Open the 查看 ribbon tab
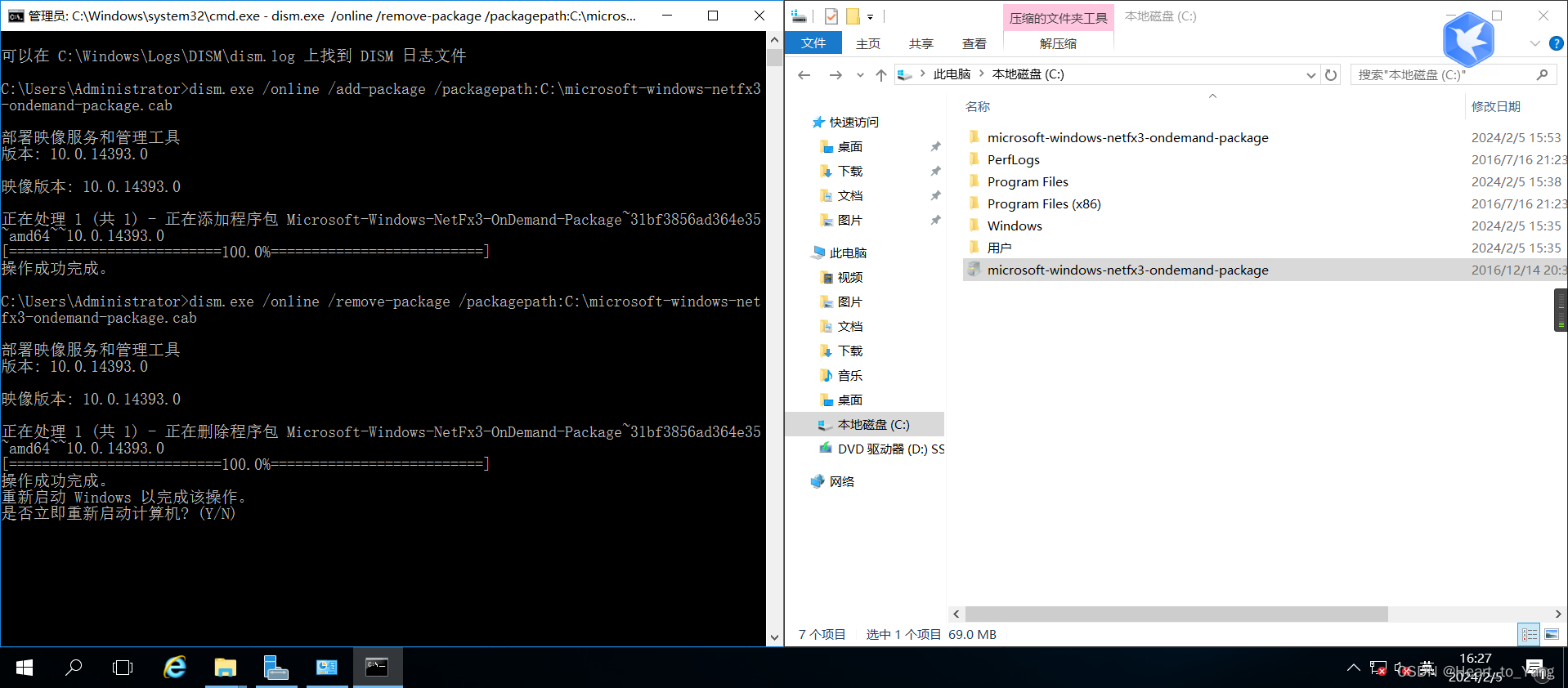 [x=974, y=43]
